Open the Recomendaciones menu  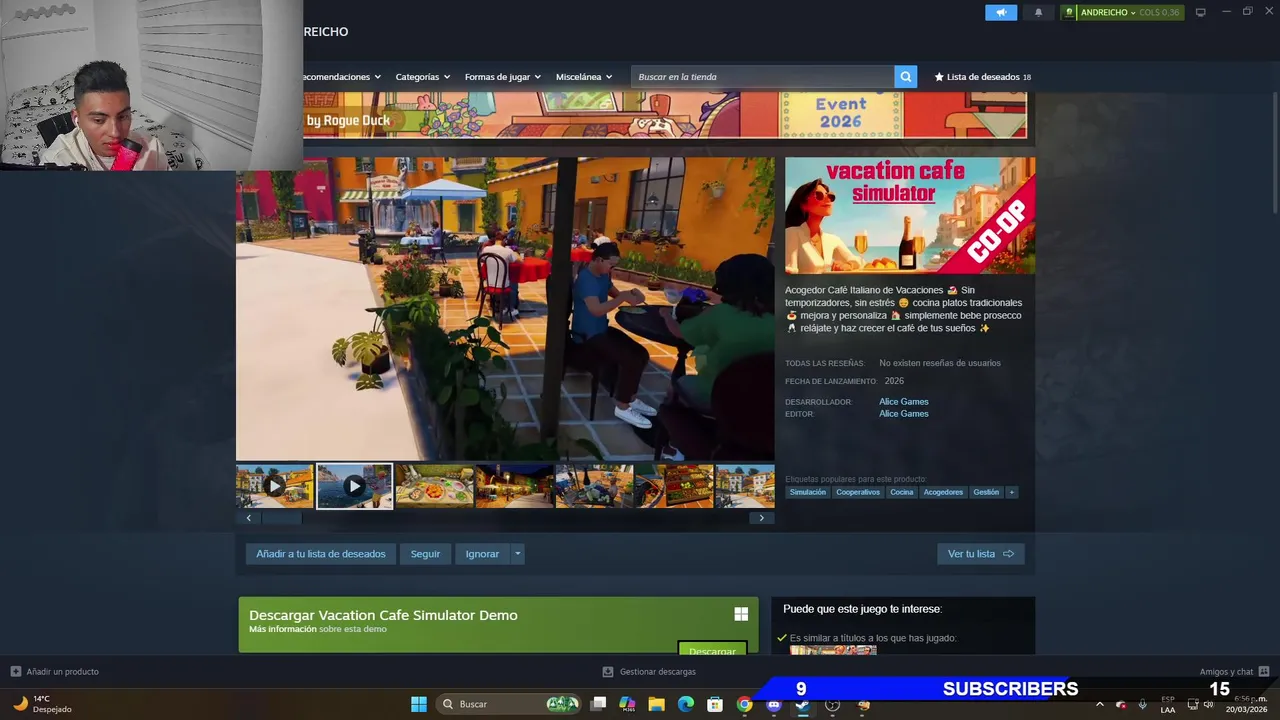point(340,77)
